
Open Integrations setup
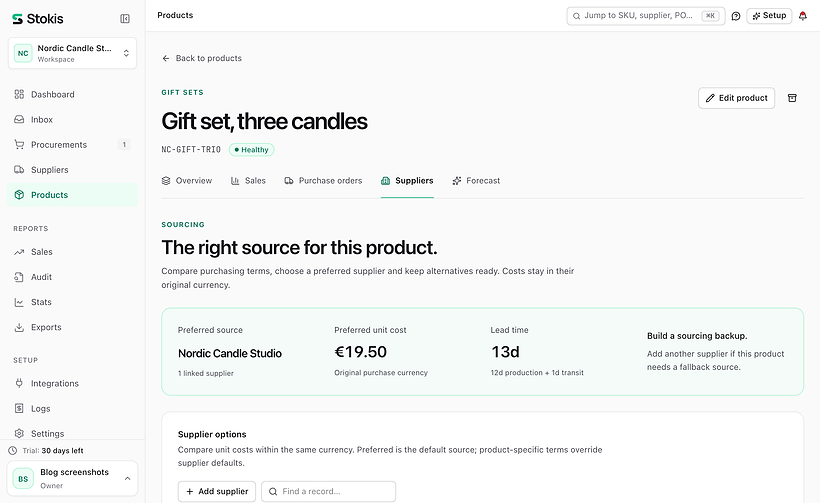point(72,384)
